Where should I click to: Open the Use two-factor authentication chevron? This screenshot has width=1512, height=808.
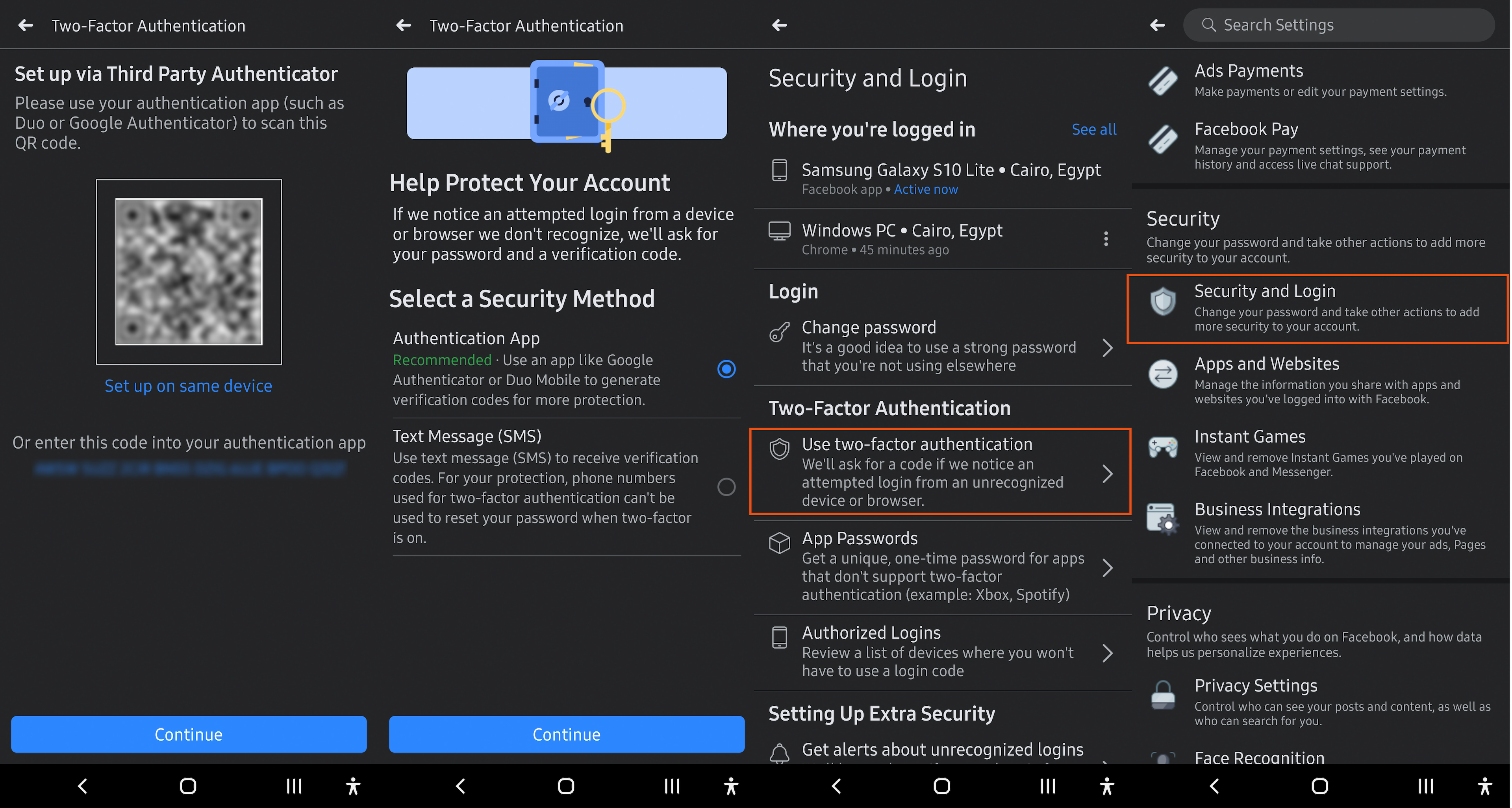tap(1107, 473)
